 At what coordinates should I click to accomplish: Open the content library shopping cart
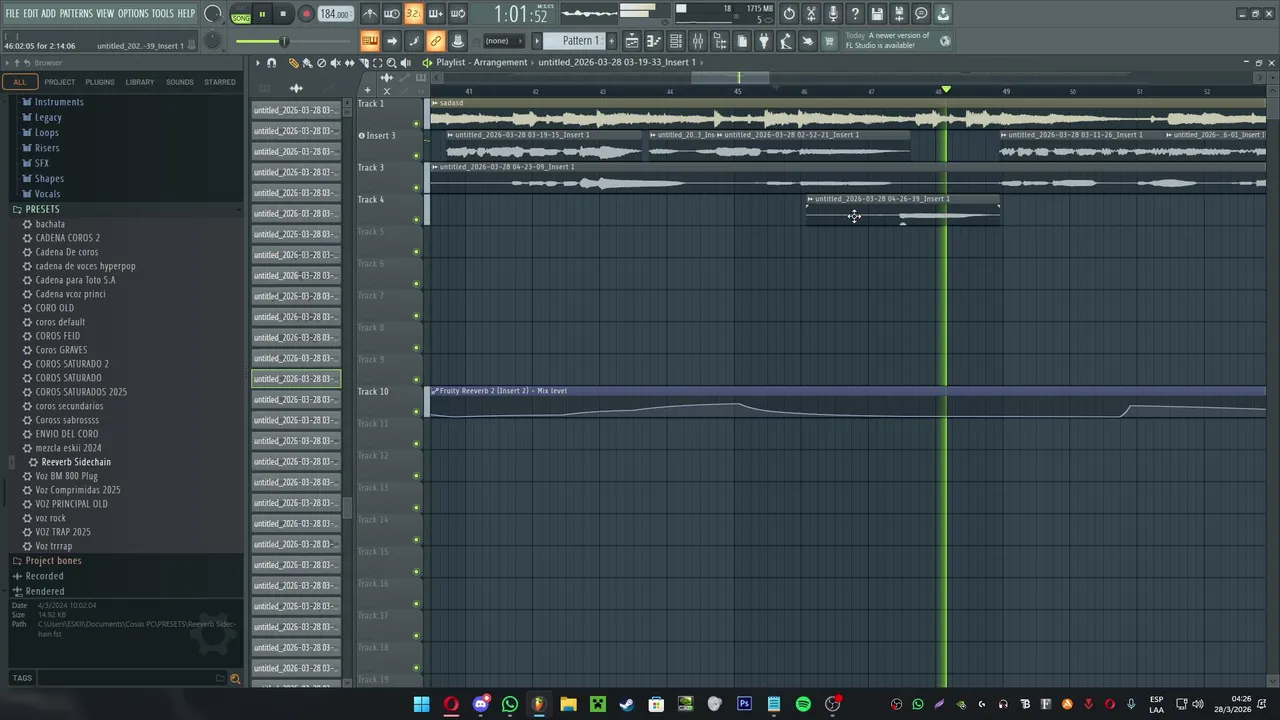(x=828, y=41)
